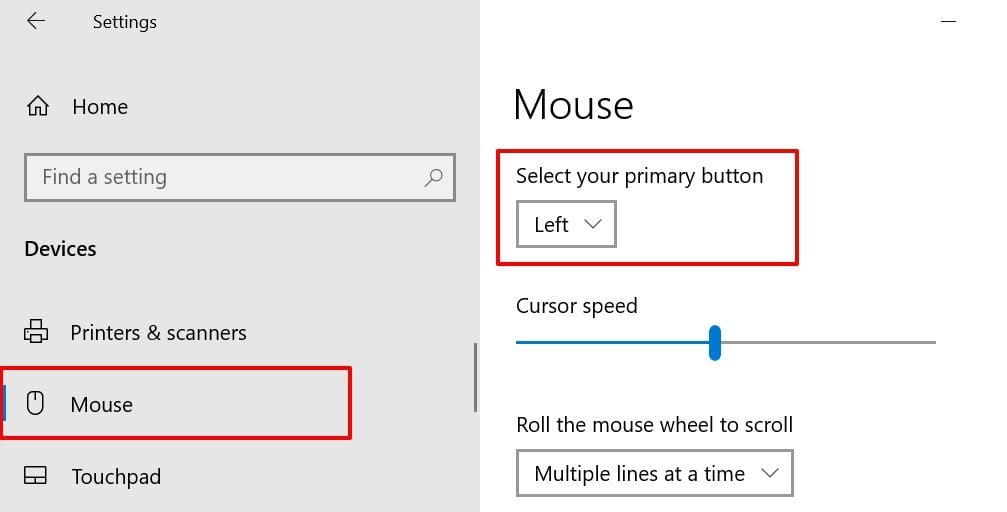Minimize the Settings window
Image resolution: width=1007 pixels, height=512 pixels.
949,21
